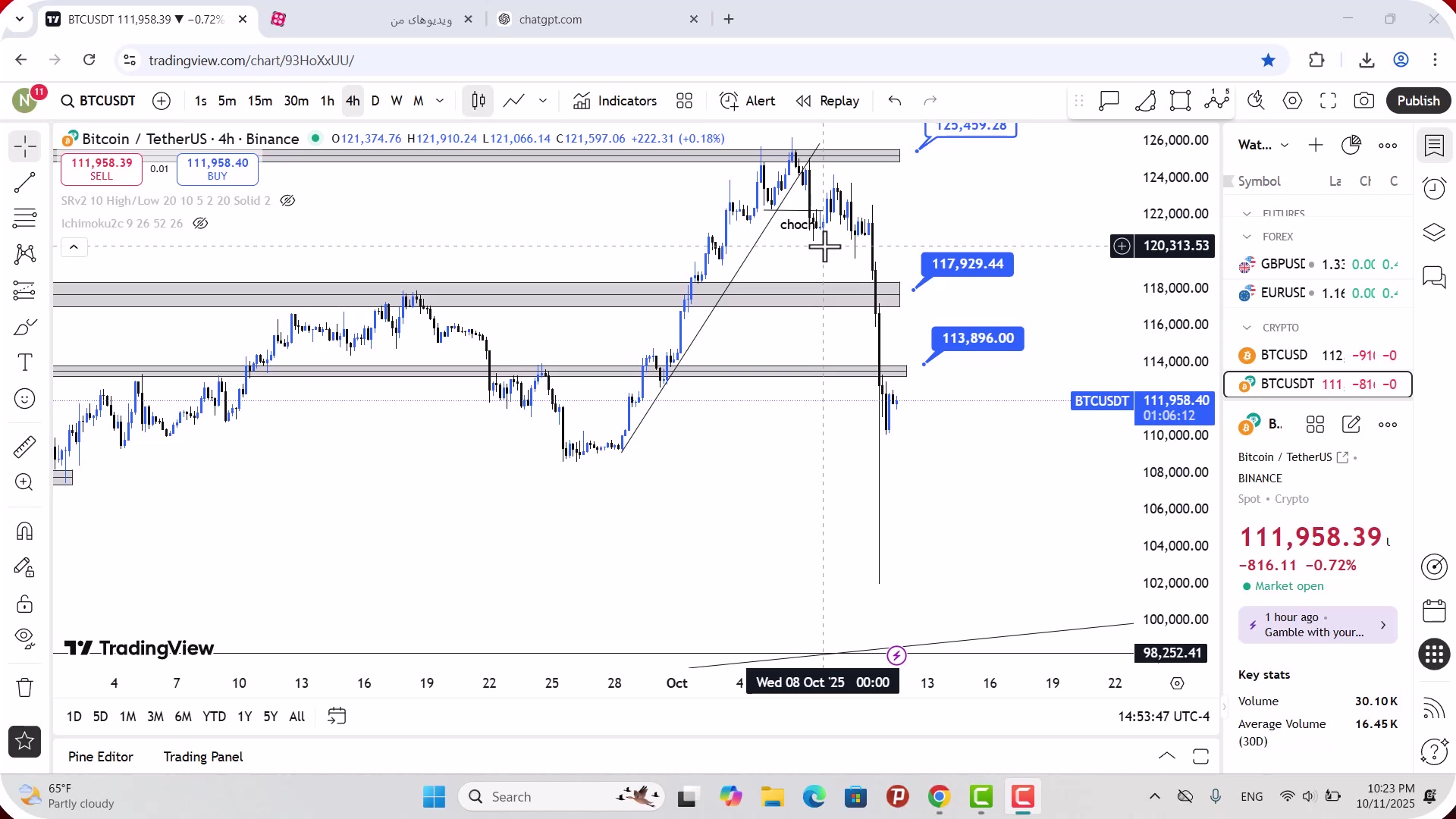Open the Indicators dialog
The image size is (1456, 819).
click(x=615, y=101)
